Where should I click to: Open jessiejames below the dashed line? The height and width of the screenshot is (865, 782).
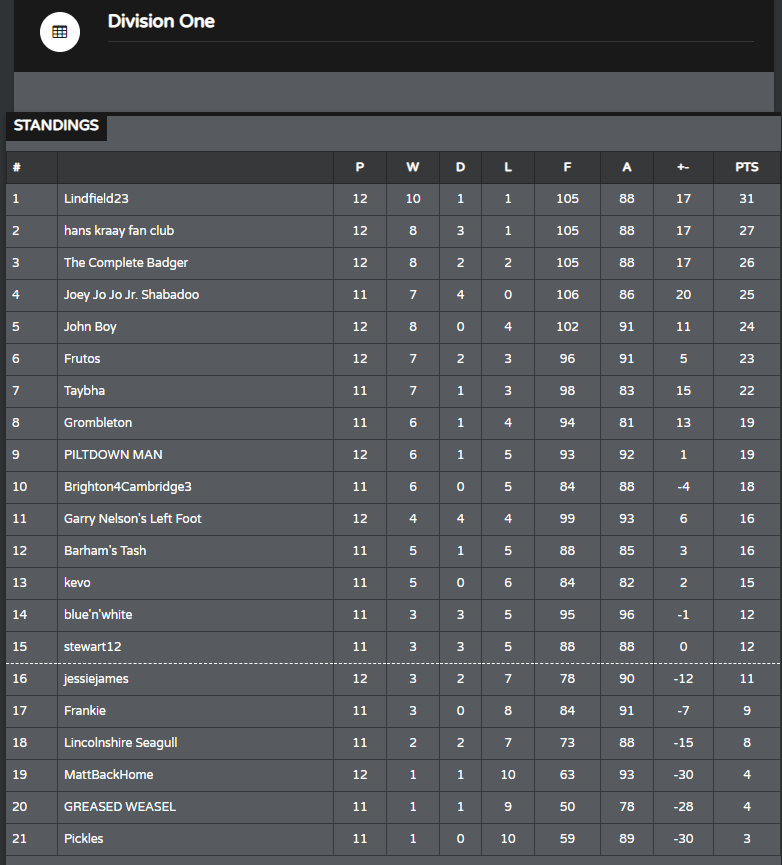point(96,679)
